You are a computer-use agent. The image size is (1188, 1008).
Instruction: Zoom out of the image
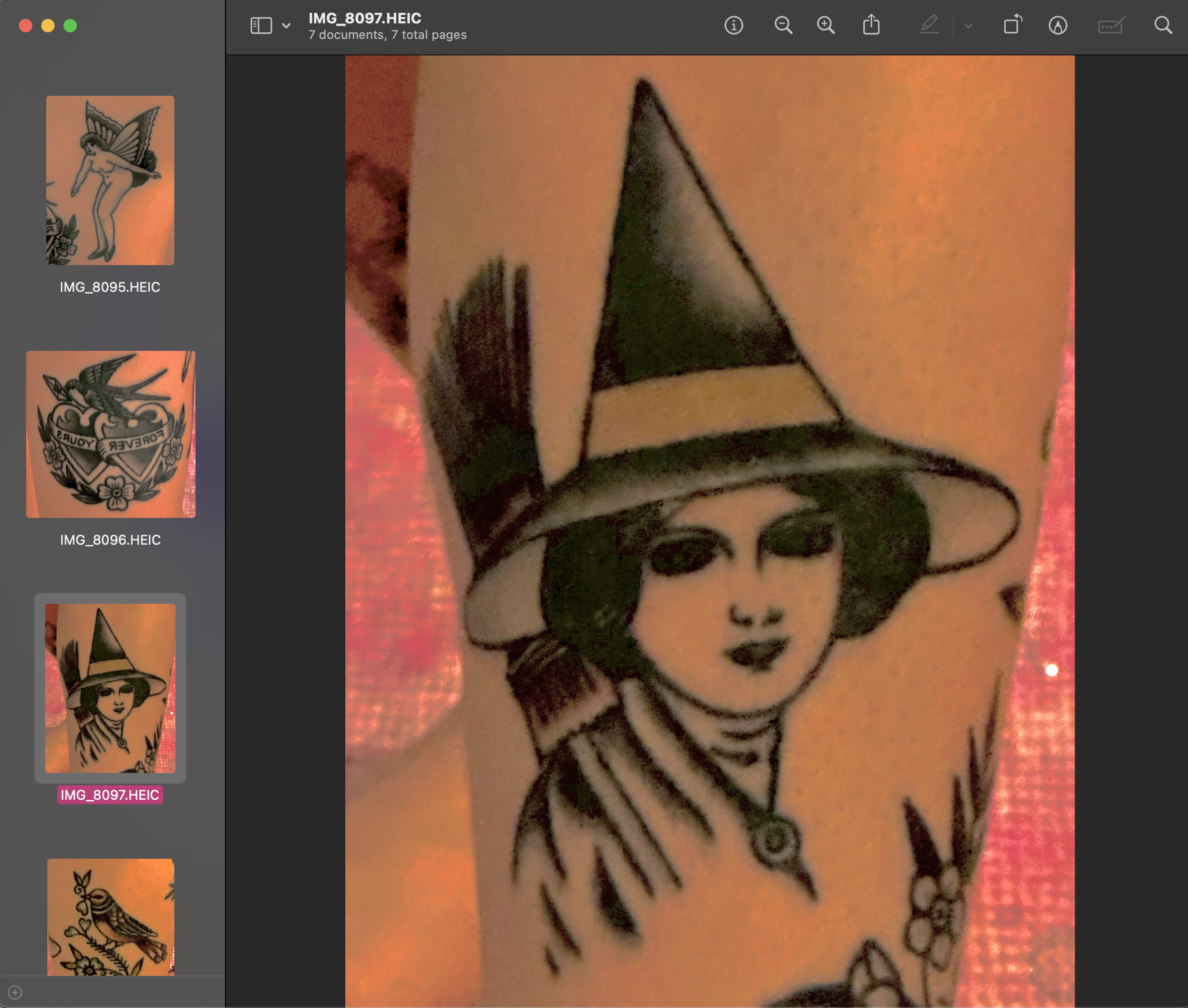[x=783, y=25]
